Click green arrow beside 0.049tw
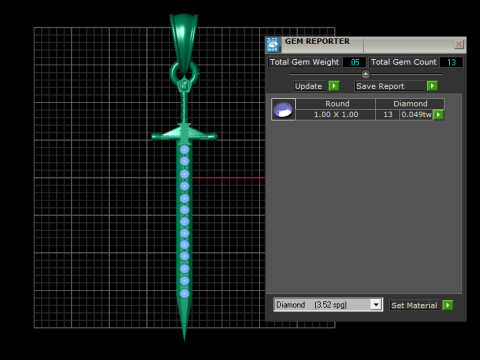Screen dimensions: 480x360 [x=439, y=115]
